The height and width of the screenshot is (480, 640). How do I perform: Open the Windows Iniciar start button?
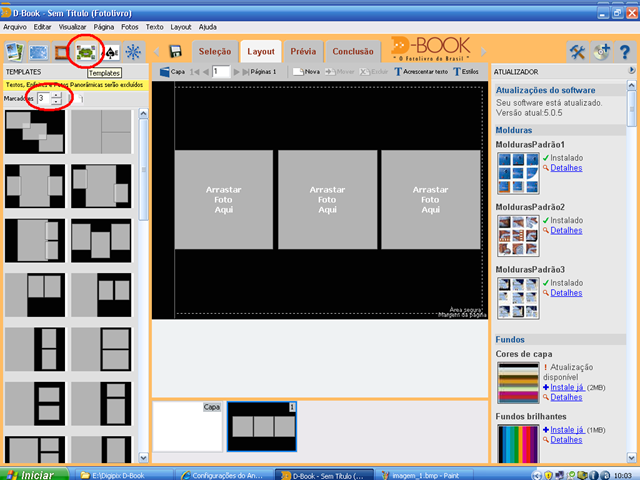pyautogui.click(x=34, y=475)
